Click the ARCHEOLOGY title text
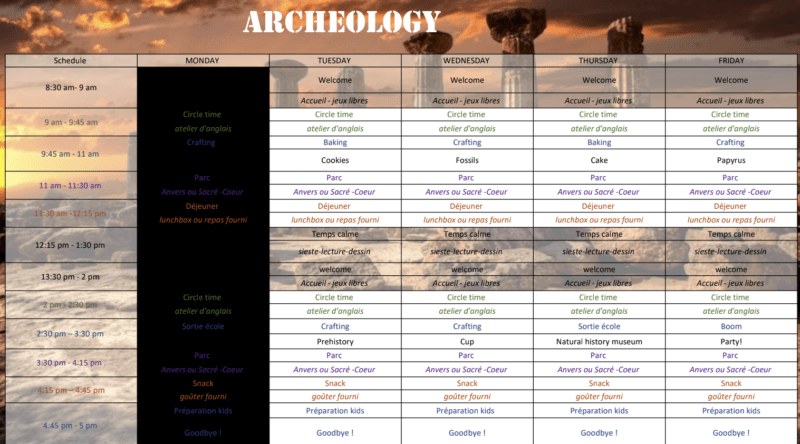Viewport: 800px width, 444px height. point(341,22)
